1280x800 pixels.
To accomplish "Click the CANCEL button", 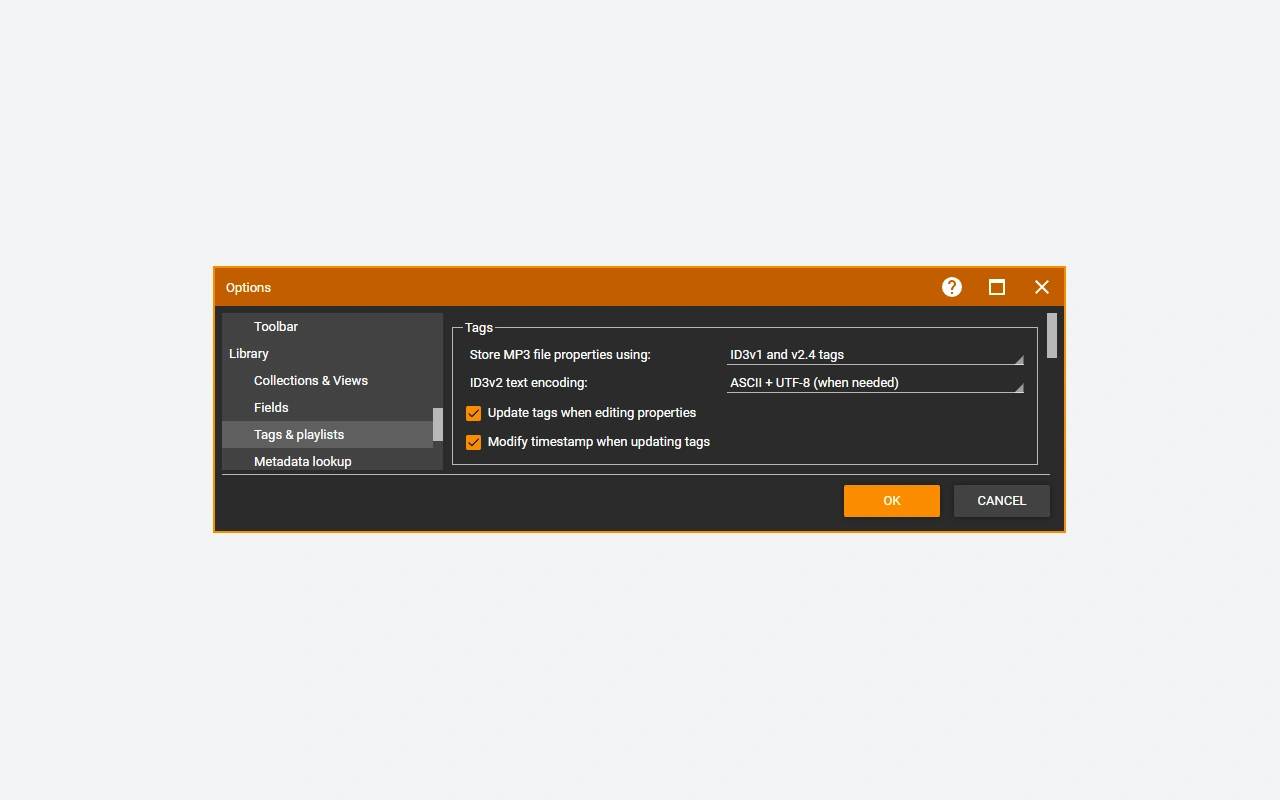I will click(x=1002, y=501).
